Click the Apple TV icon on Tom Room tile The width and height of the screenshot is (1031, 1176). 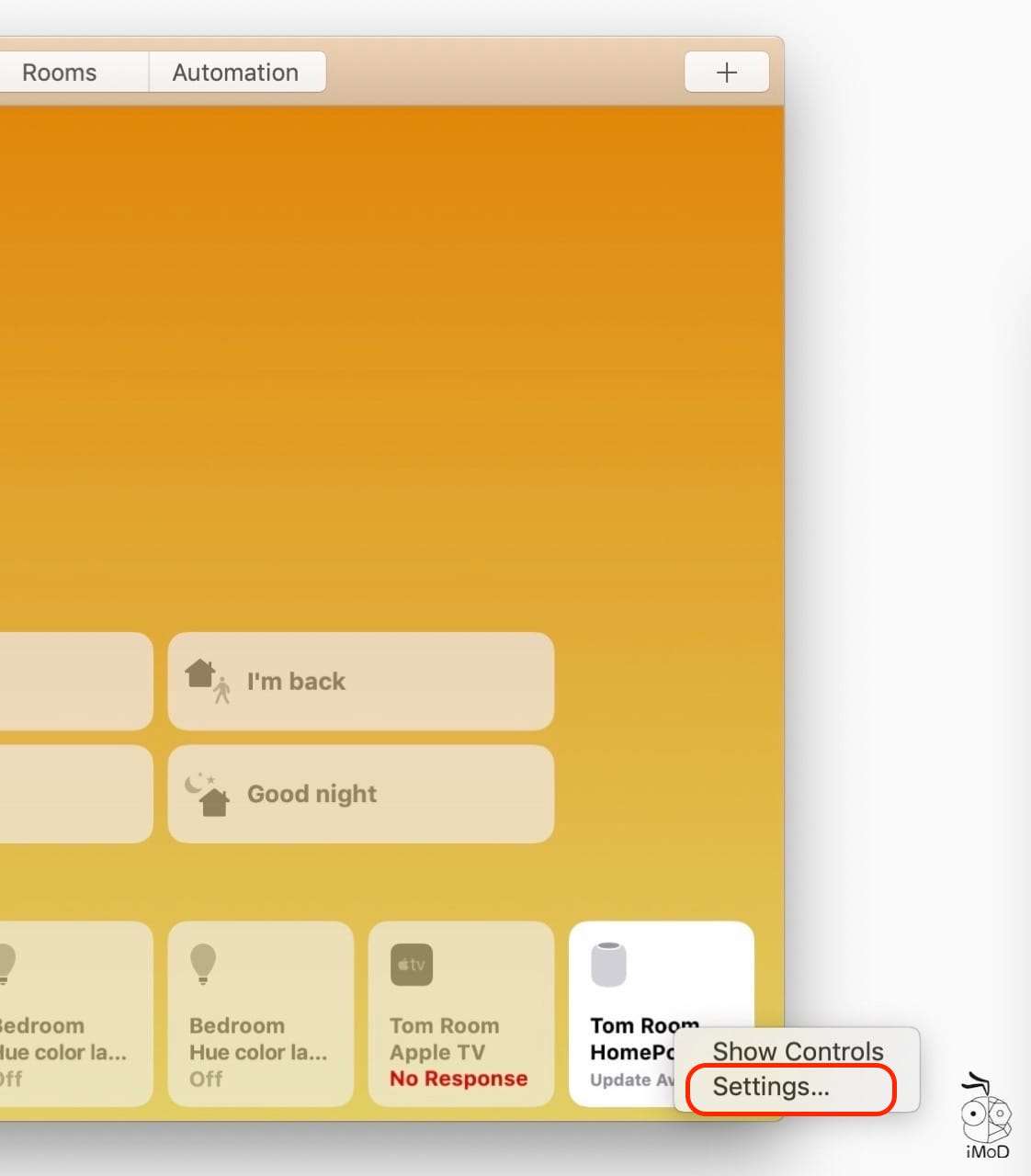[411, 964]
